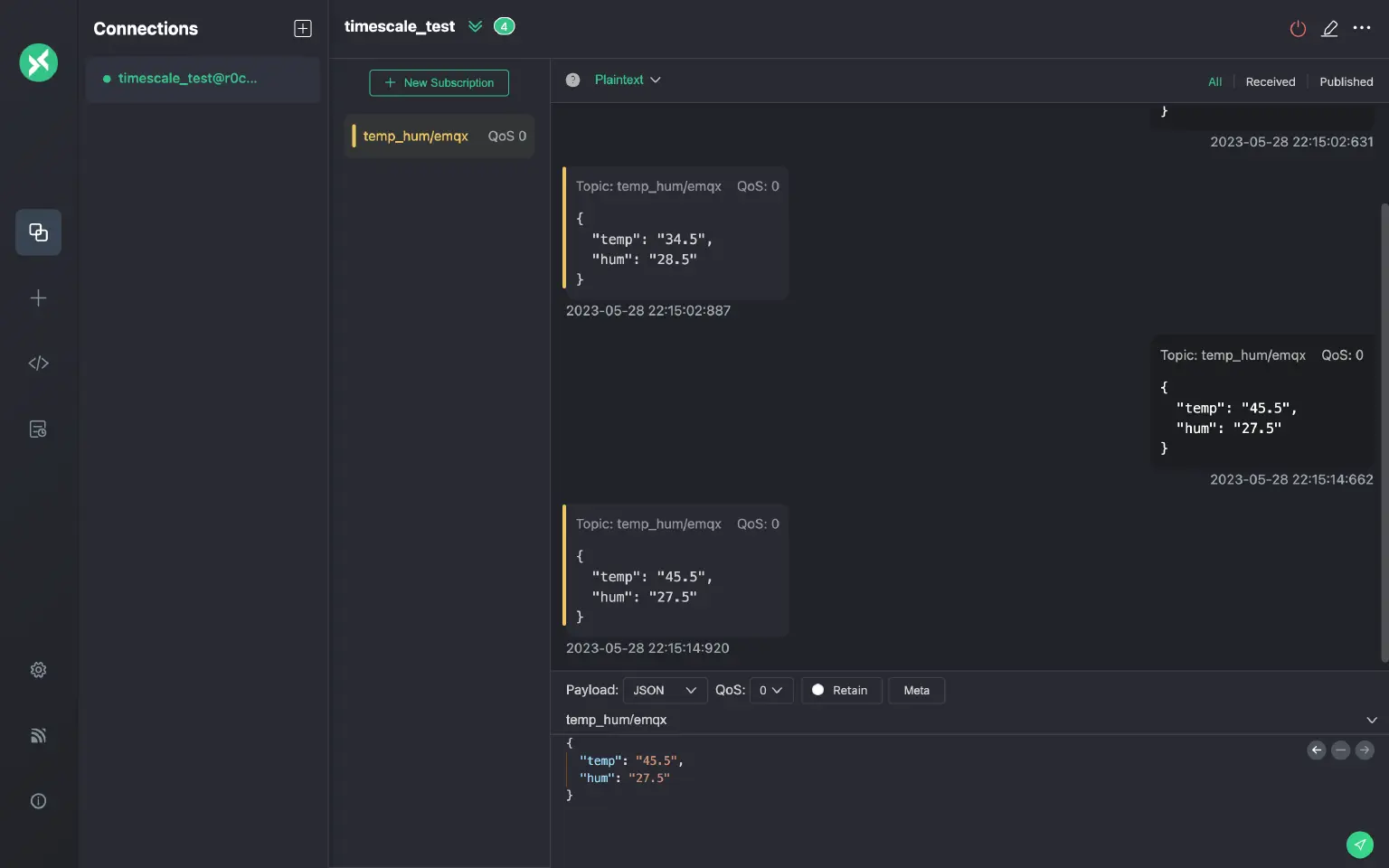Switch to the Received messages tab
1389x868 pixels.
point(1270,82)
